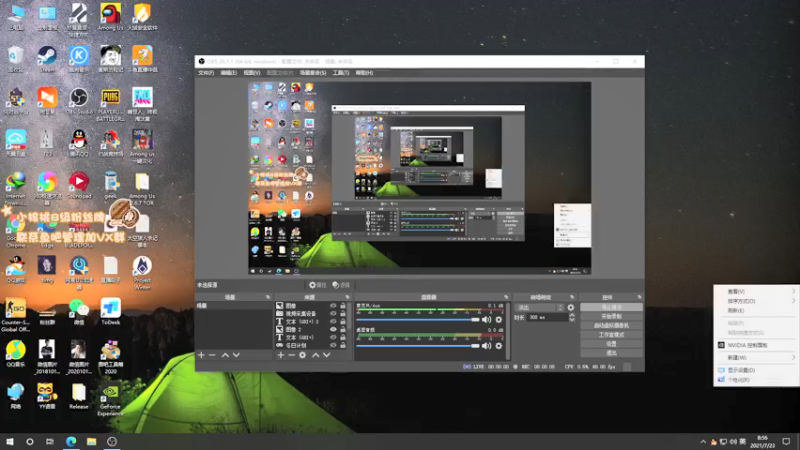Screen dimensions: 800x450
Task: Open transition properties gear icon
Action: 570,307
